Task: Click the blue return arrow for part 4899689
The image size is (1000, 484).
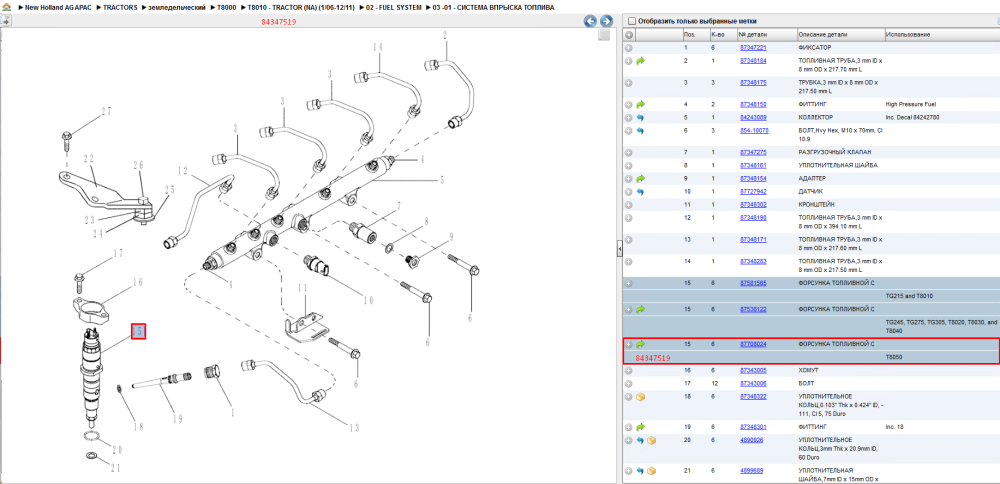Action: 641,471
